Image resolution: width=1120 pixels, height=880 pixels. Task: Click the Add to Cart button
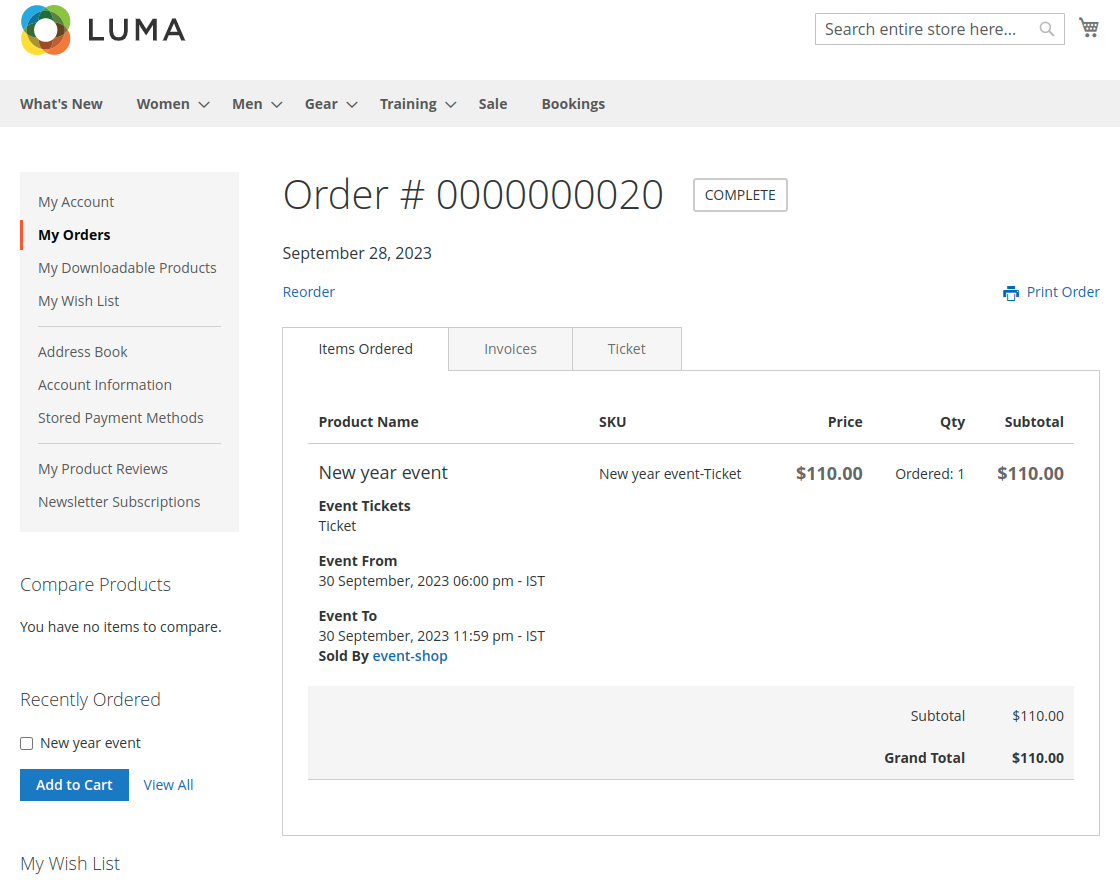click(x=74, y=785)
